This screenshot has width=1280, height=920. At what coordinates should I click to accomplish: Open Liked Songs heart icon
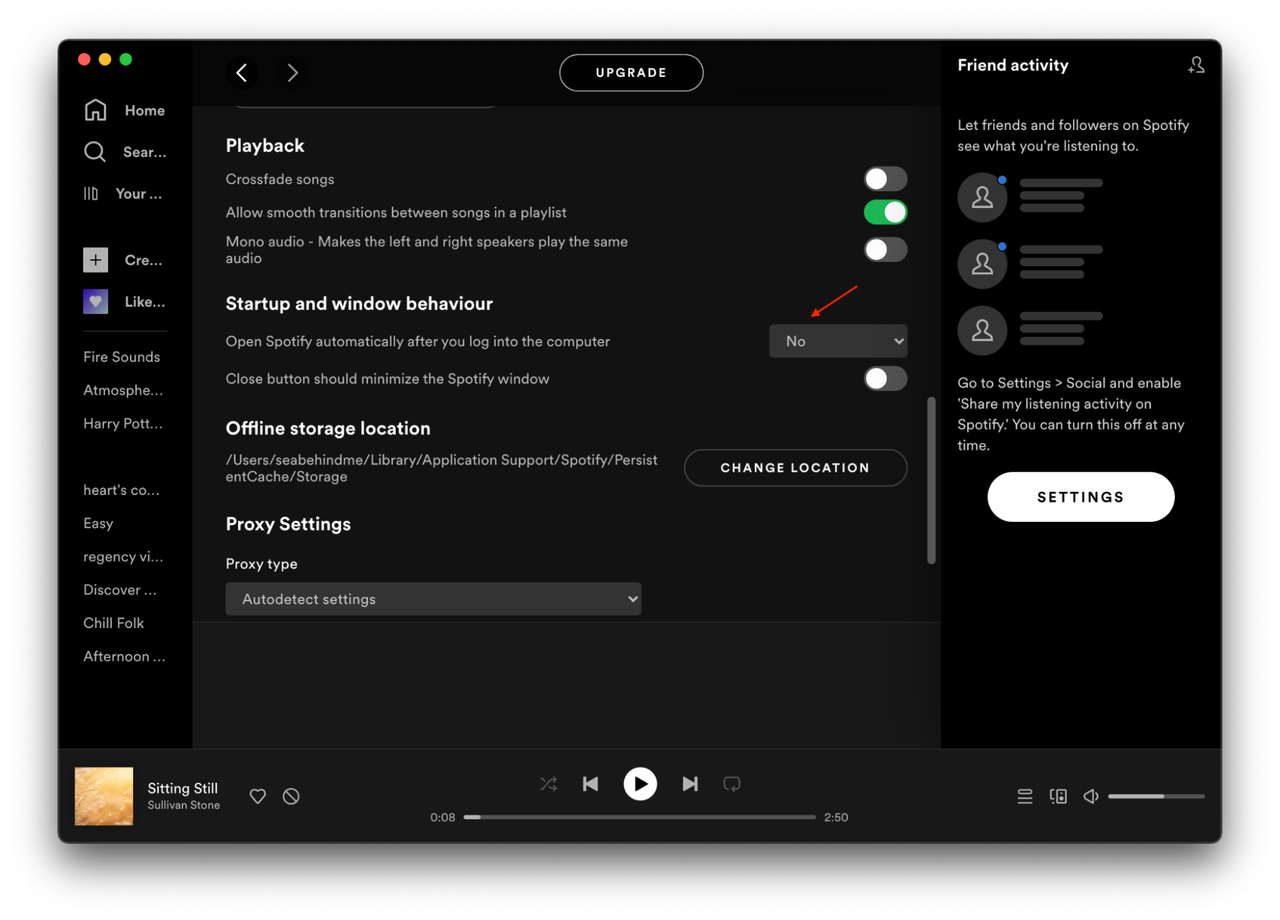pyautogui.click(x=95, y=301)
